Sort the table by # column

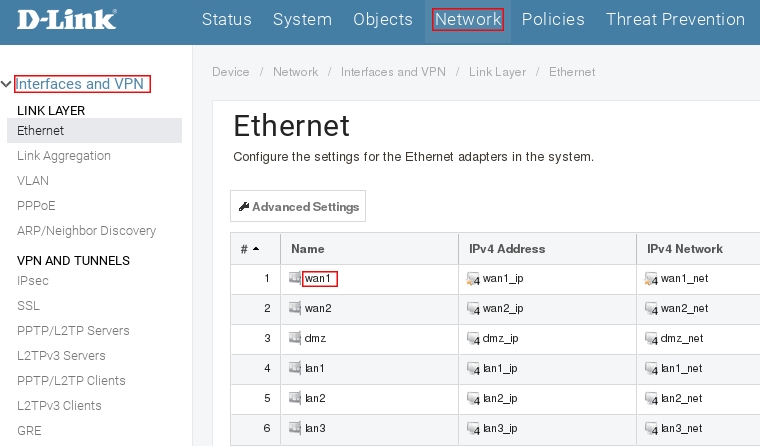250,249
